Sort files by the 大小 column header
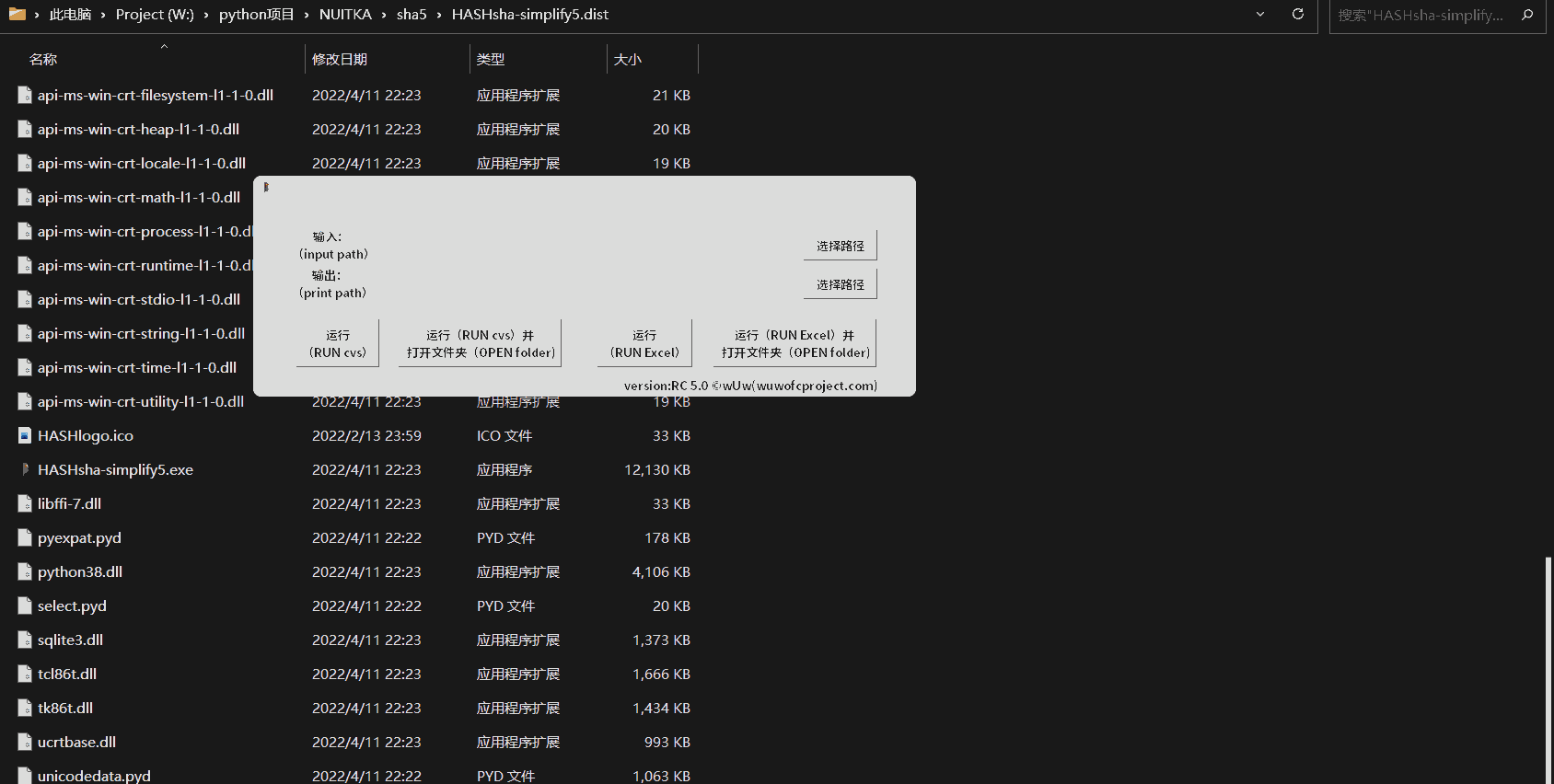Screen dimensions: 1554x784 628,59
